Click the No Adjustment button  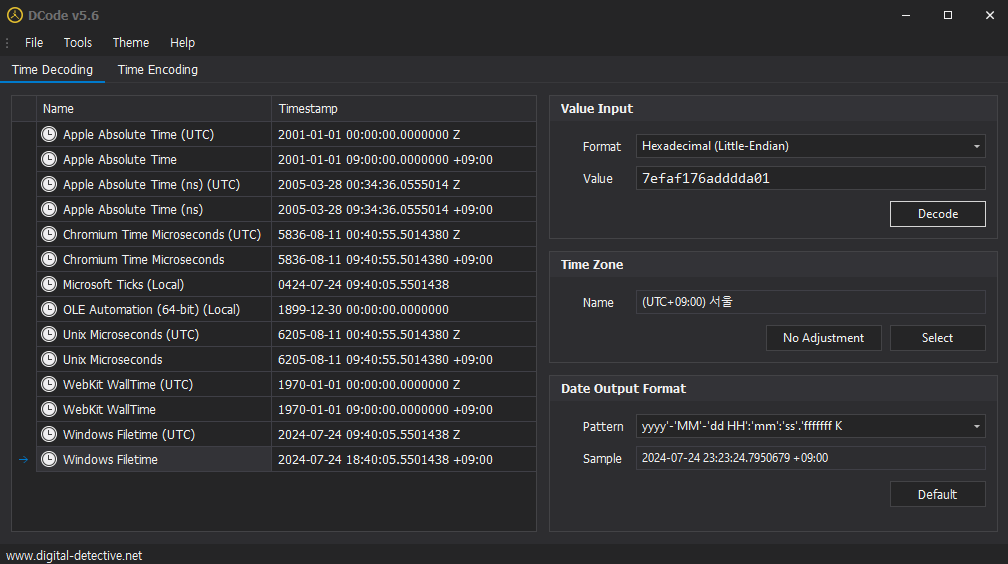coord(824,338)
